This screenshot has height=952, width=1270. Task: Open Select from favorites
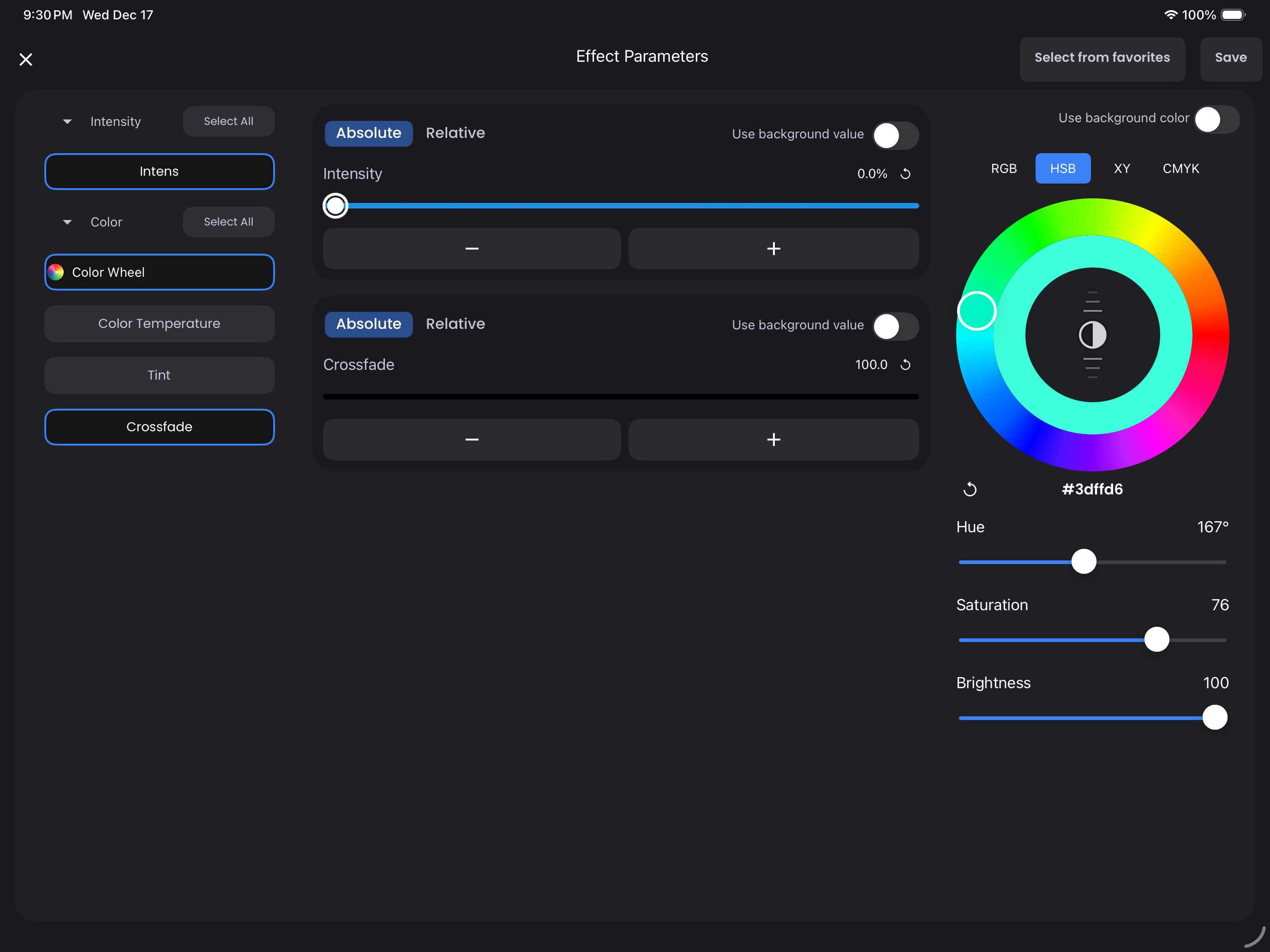point(1102,58)
